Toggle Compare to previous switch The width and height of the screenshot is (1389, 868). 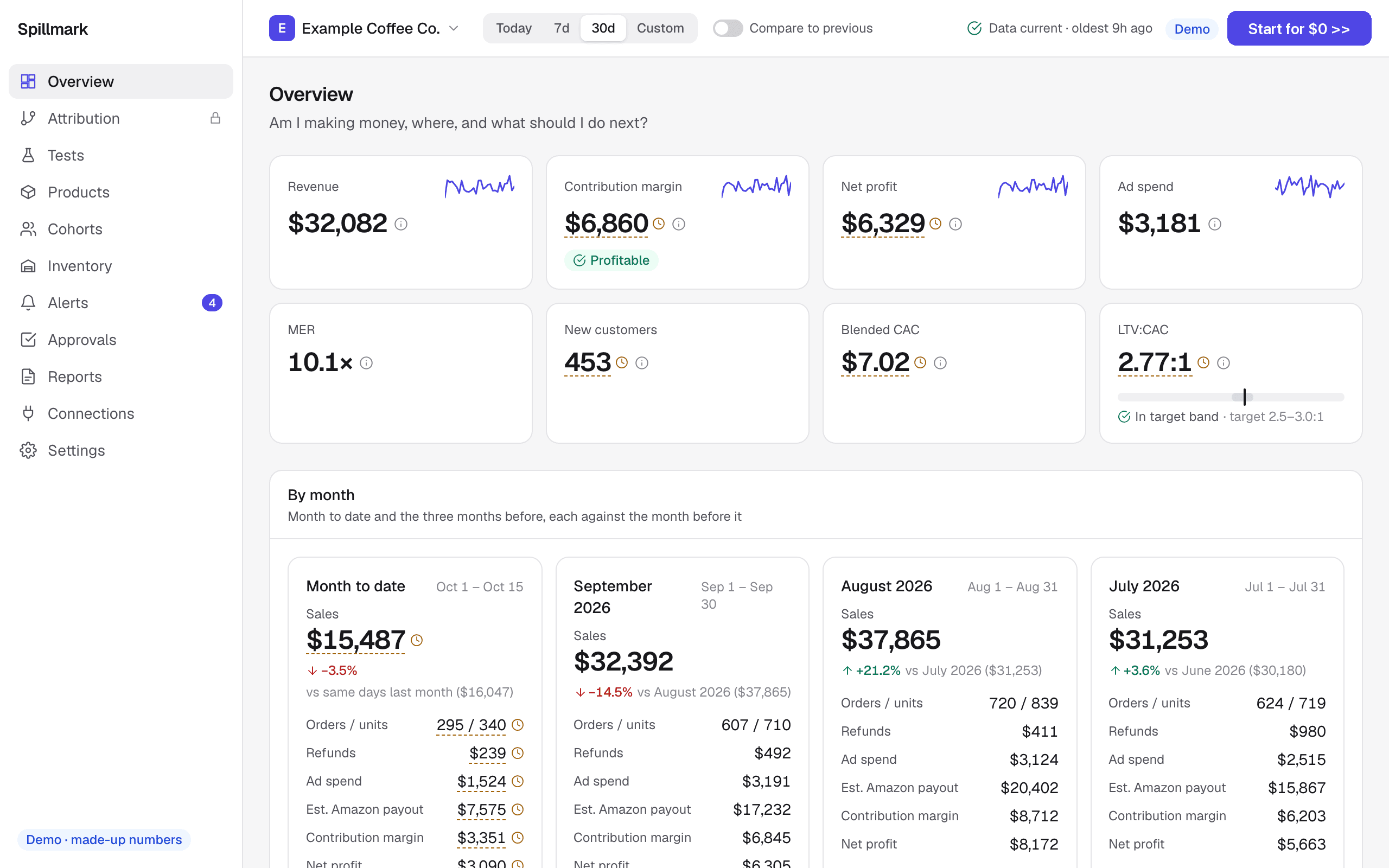click(728, 28)
